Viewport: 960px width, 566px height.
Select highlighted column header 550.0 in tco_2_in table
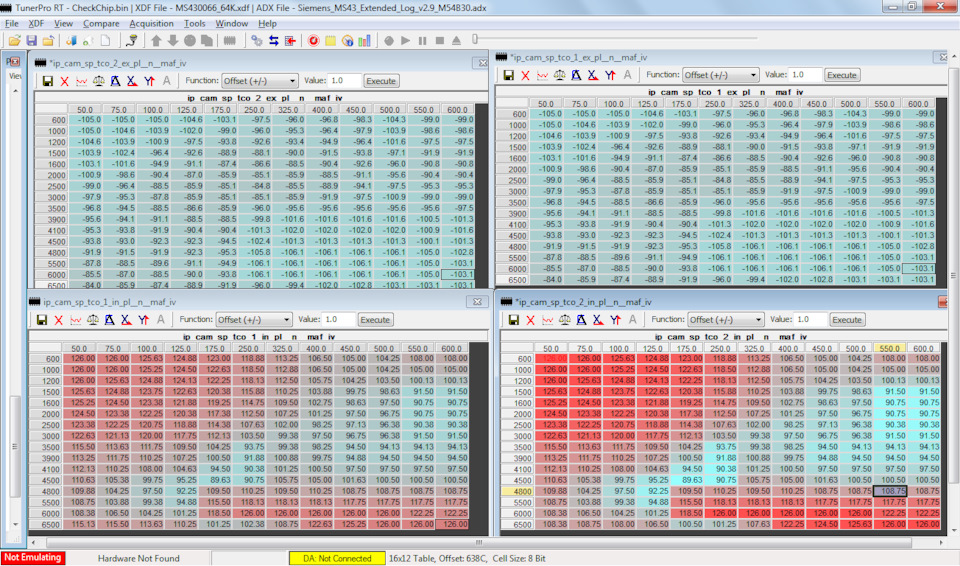click(890, 348)
